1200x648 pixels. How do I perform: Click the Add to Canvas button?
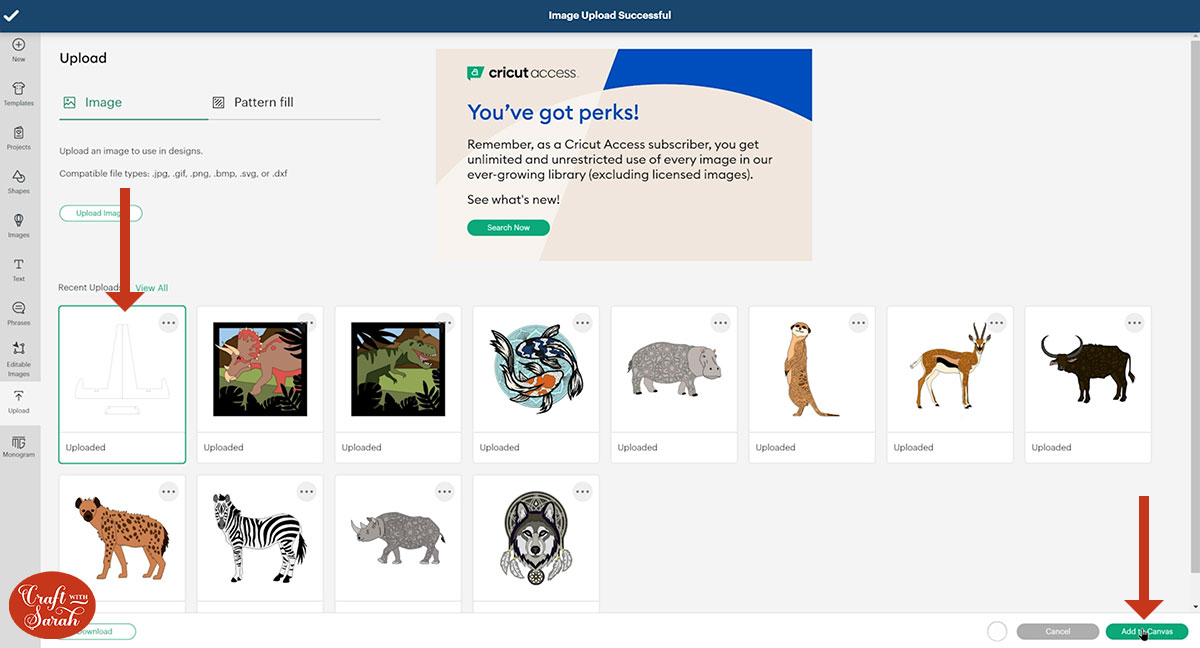pyautogui.click(x=1146, y=631)
